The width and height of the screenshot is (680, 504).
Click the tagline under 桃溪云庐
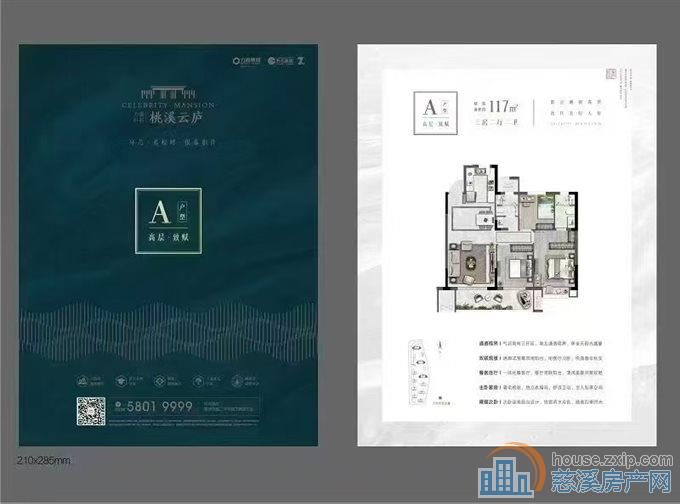click(172, 142)
